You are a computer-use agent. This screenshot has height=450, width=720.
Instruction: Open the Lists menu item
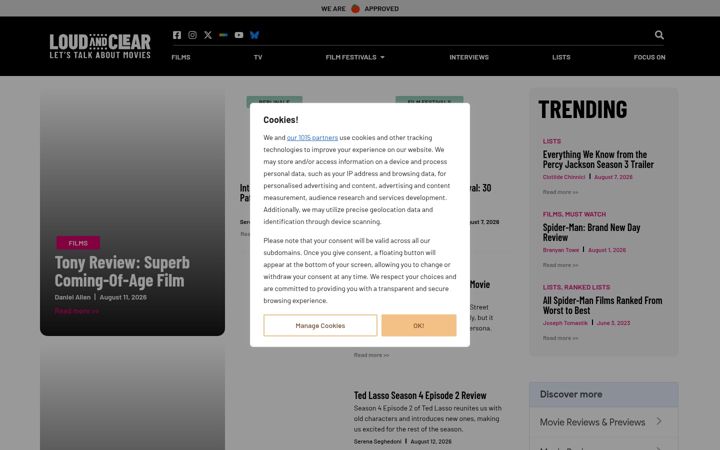click(x=561, y=57)
